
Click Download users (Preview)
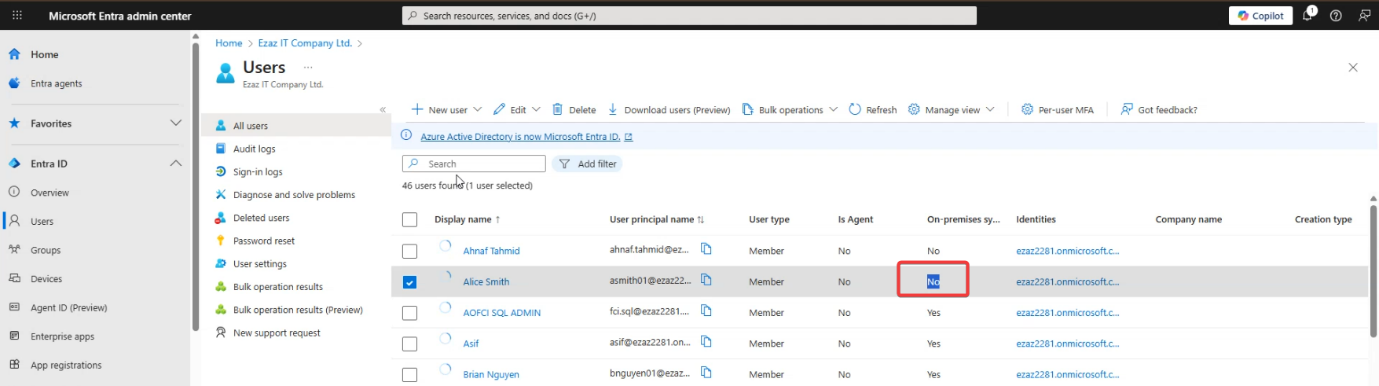[x=669, y=110]
